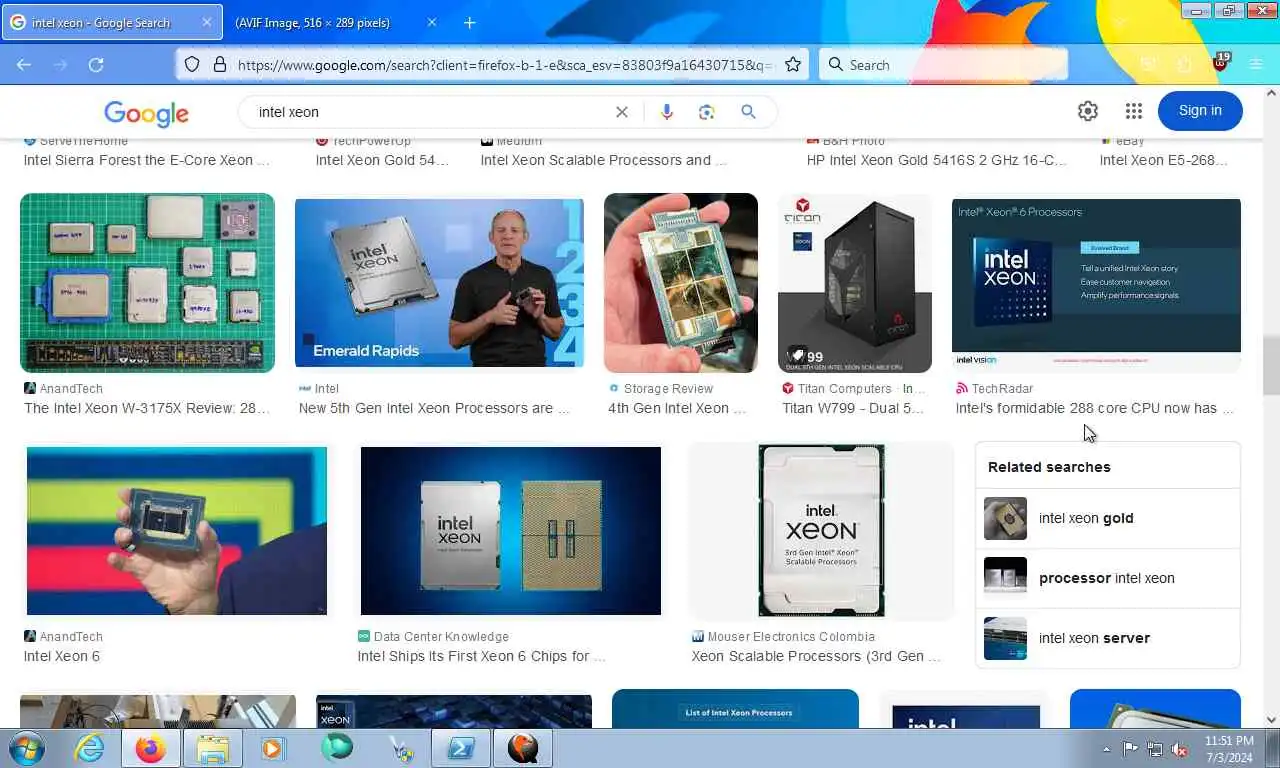This screenshot has height=768, width=1280.
Task: Open thumbnail of Xeon chips on green mat
Action: (147, 283)
